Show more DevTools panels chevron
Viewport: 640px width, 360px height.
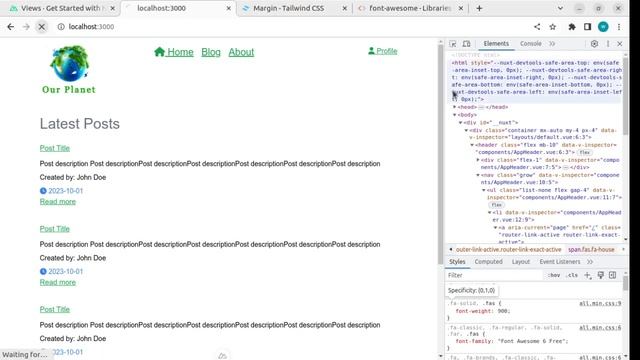[x=552, y=44]
